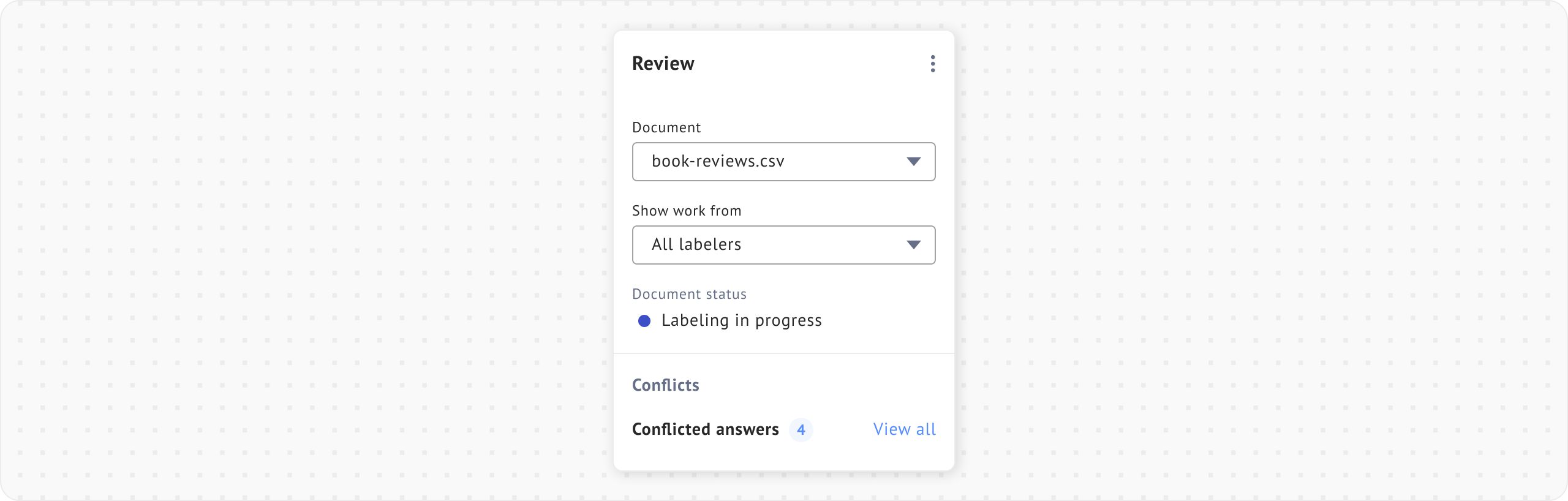Click the Document status label
Viewport: 1568px width, 501px height.
click(689, 294)
